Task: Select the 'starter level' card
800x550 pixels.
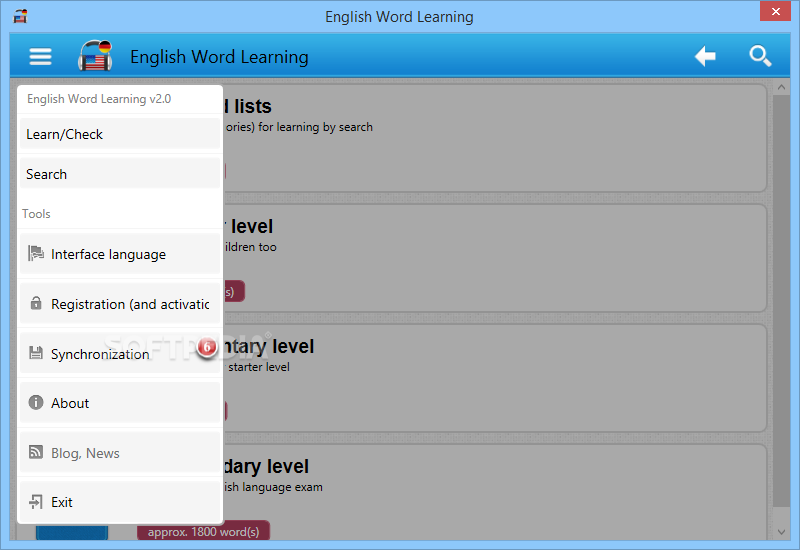Action: point(495,378)
